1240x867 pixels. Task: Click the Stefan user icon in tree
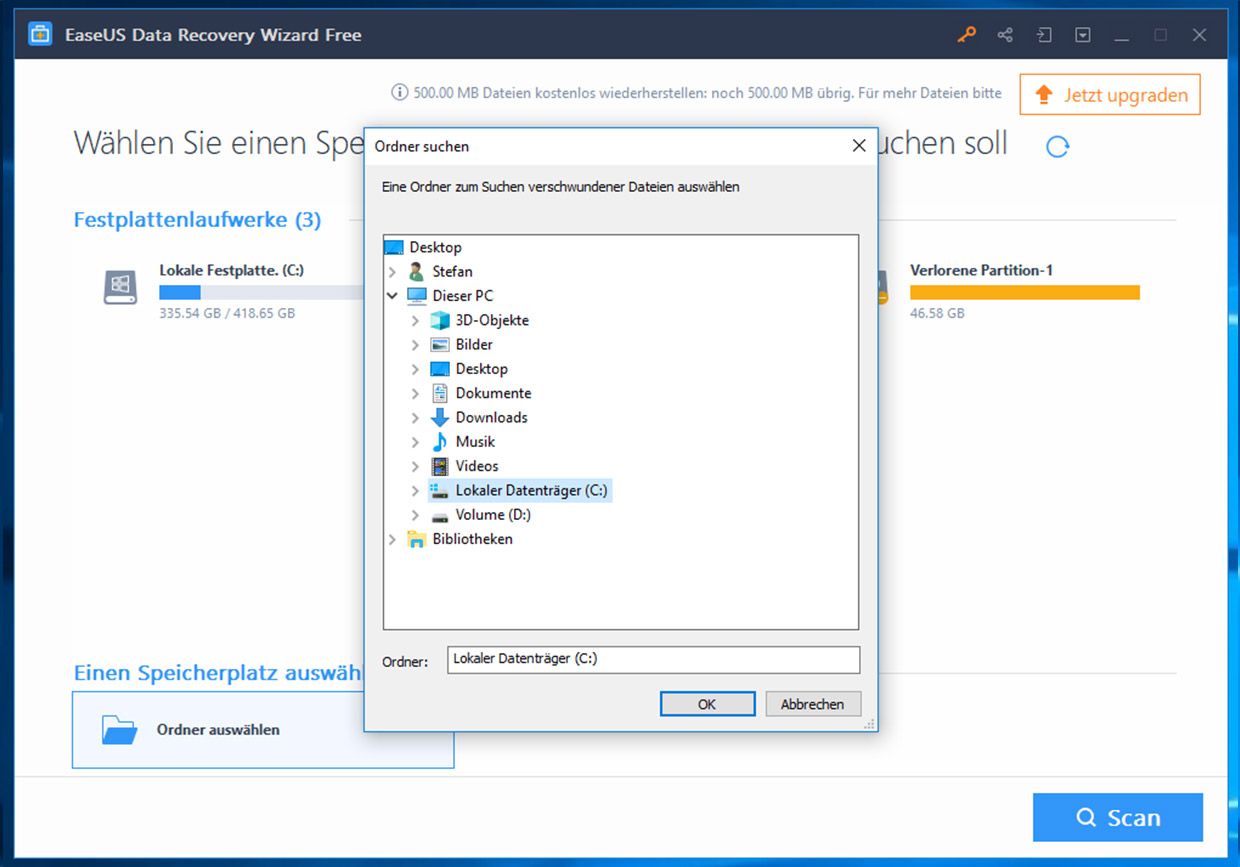[x=417, y=272]
